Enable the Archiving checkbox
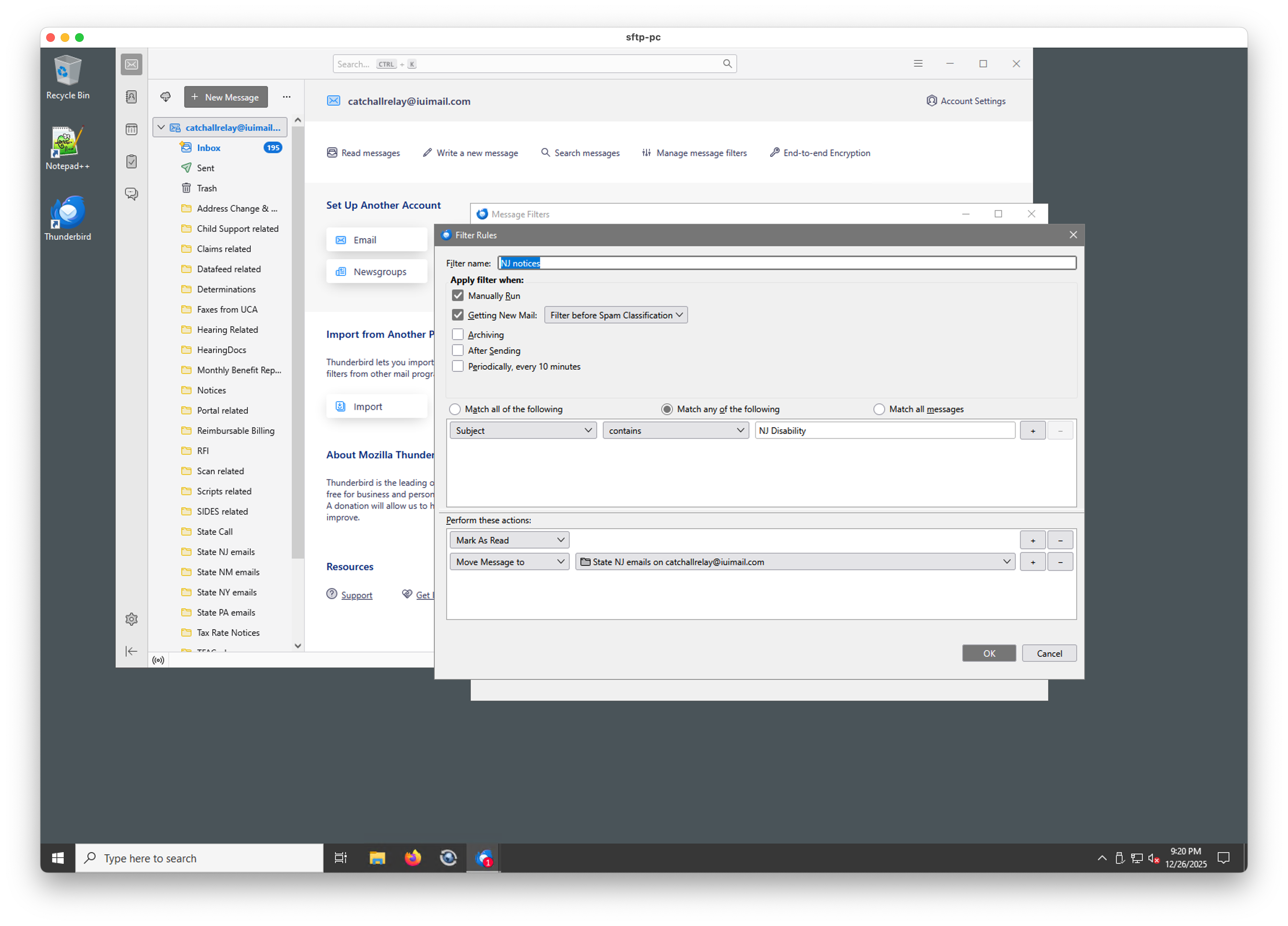 click(x=458, y=335)
